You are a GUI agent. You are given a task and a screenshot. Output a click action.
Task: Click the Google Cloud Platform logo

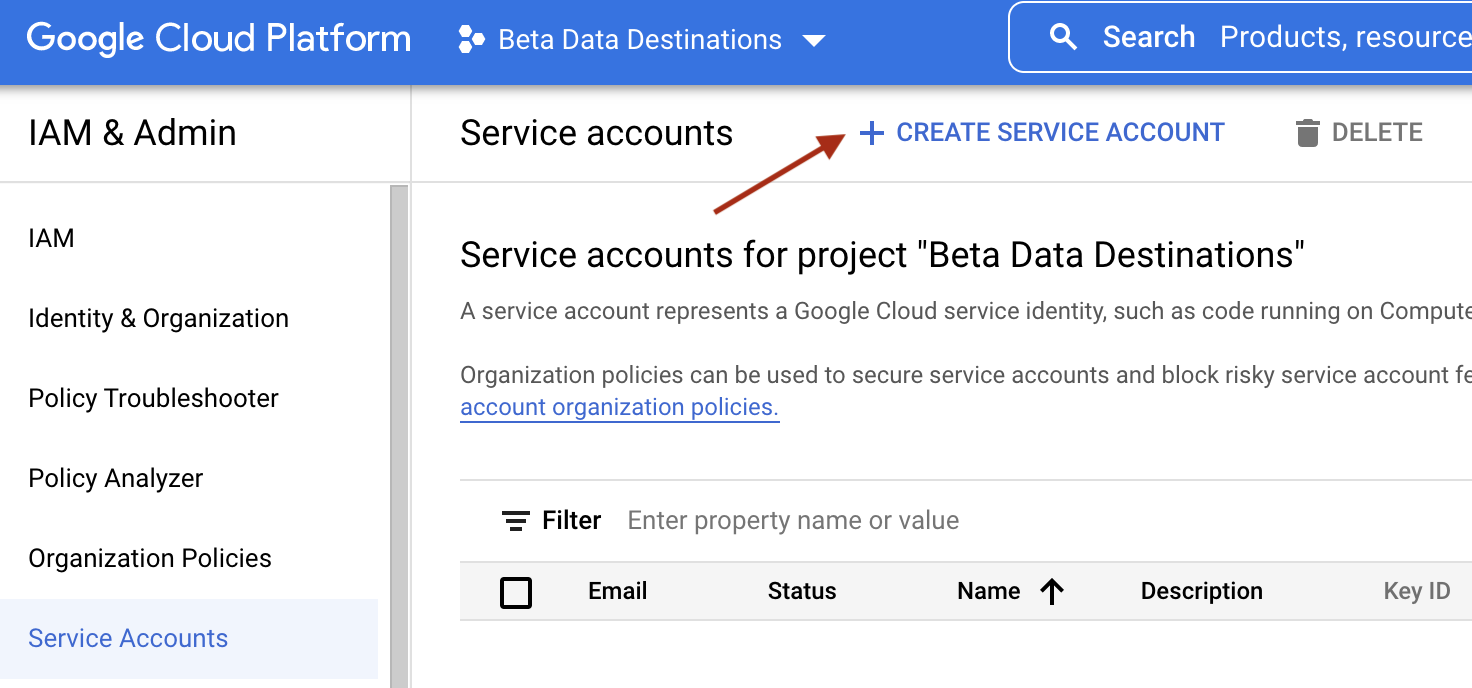click(x=218, y=39)
